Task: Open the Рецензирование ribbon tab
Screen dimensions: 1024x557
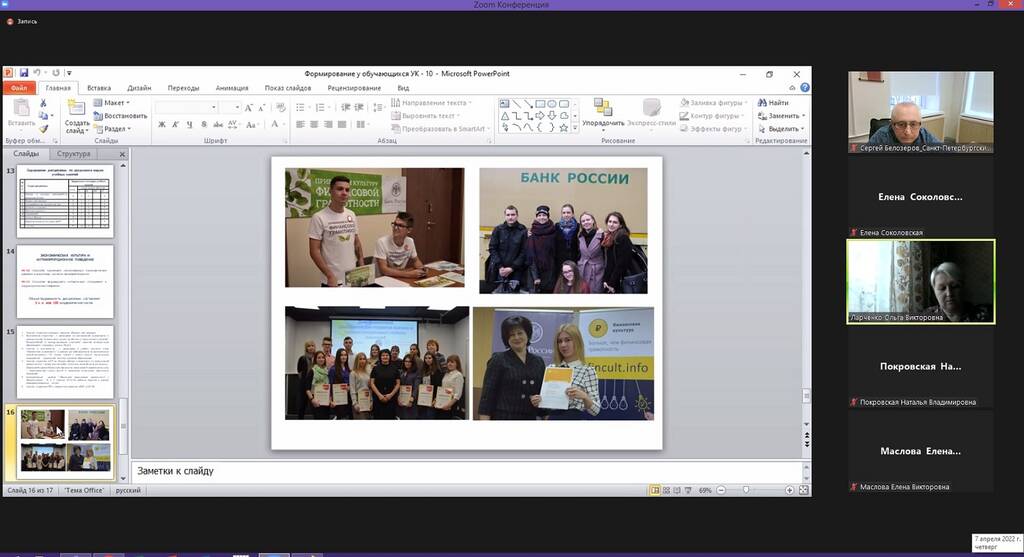Action: point(354,88)
